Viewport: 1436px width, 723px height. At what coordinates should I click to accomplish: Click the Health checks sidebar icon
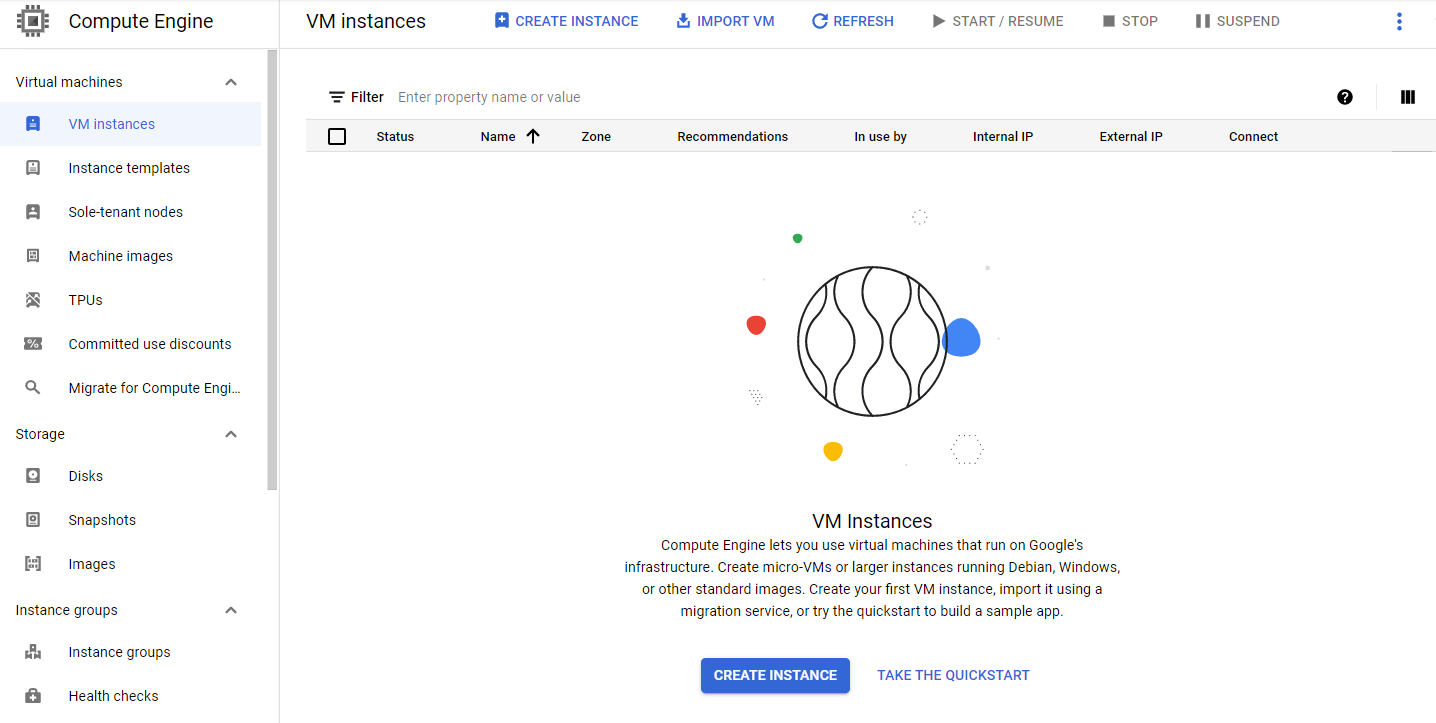point(33,696)
